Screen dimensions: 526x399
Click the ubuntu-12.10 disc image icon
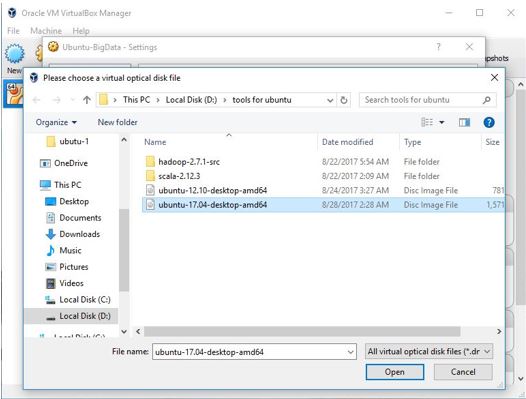click(x=150, y=190)
